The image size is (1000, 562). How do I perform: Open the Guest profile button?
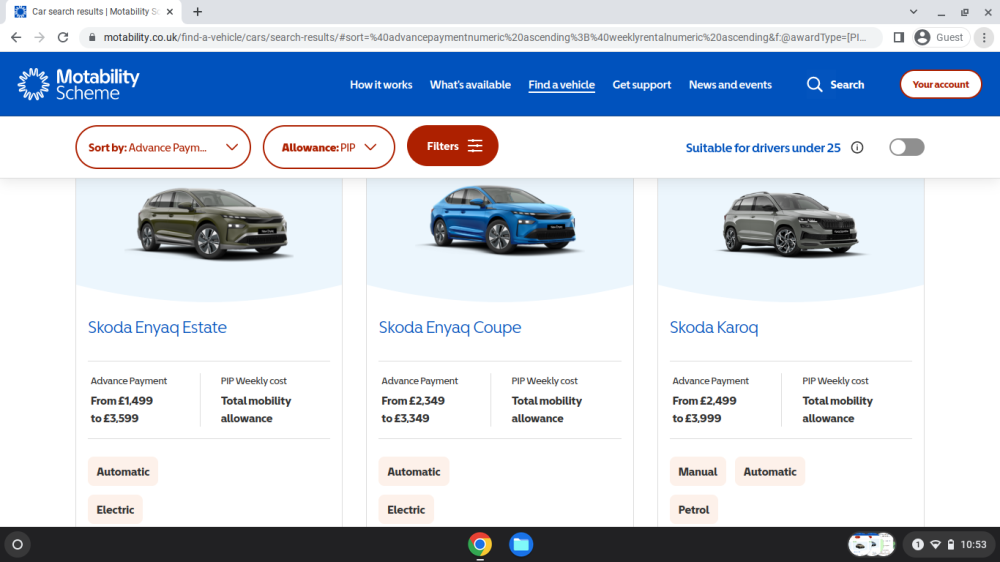939,38
